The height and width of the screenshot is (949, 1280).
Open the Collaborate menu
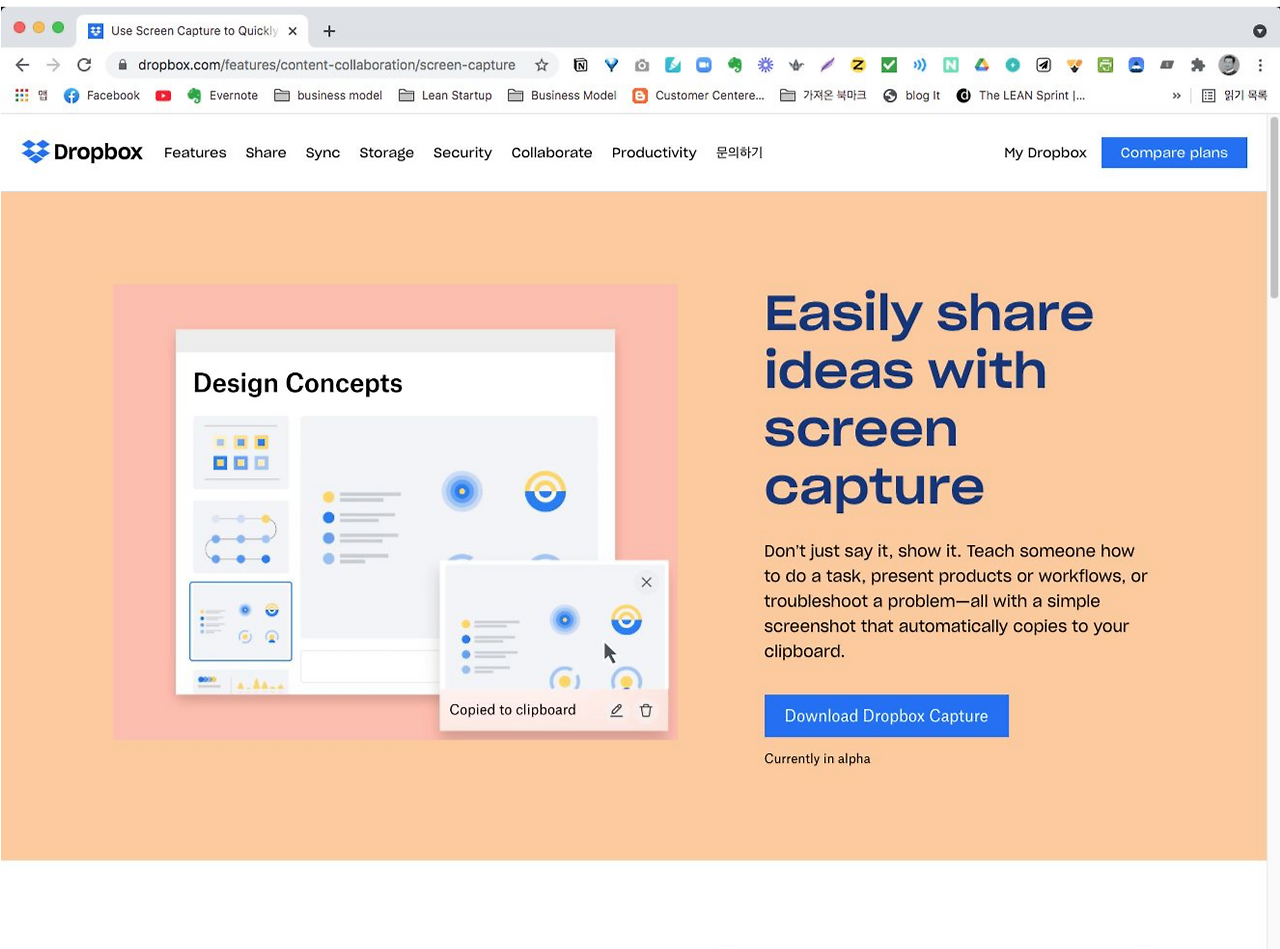551,153
